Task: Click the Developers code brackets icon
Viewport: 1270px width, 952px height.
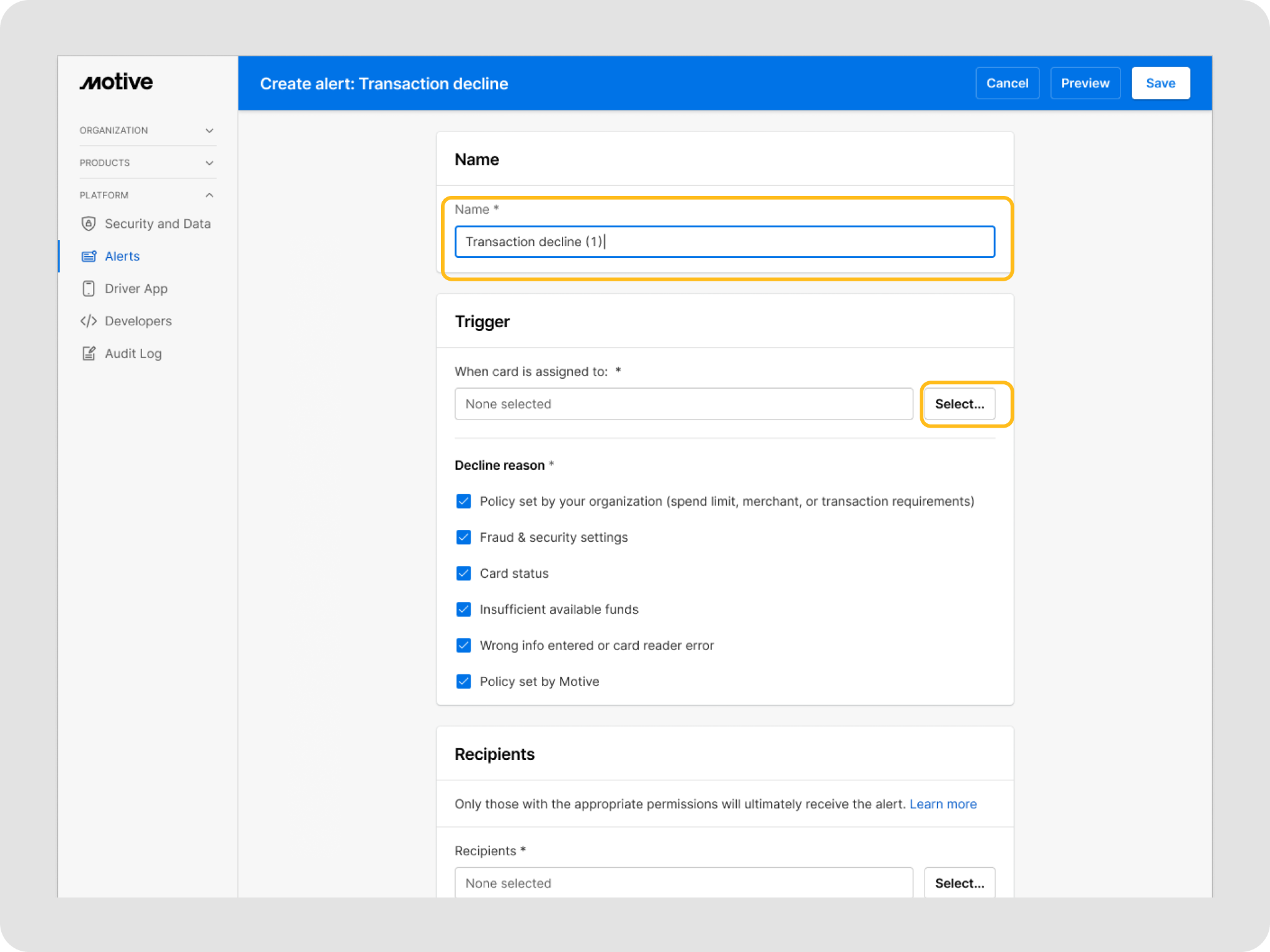Action: (89, 320)
